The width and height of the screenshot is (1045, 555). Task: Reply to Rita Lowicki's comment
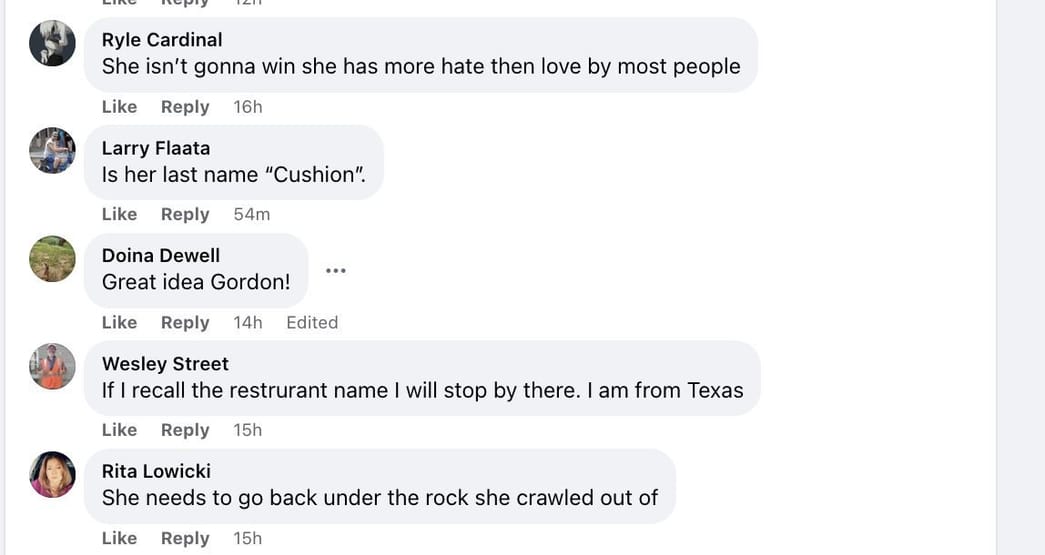(x=185, y=538)
